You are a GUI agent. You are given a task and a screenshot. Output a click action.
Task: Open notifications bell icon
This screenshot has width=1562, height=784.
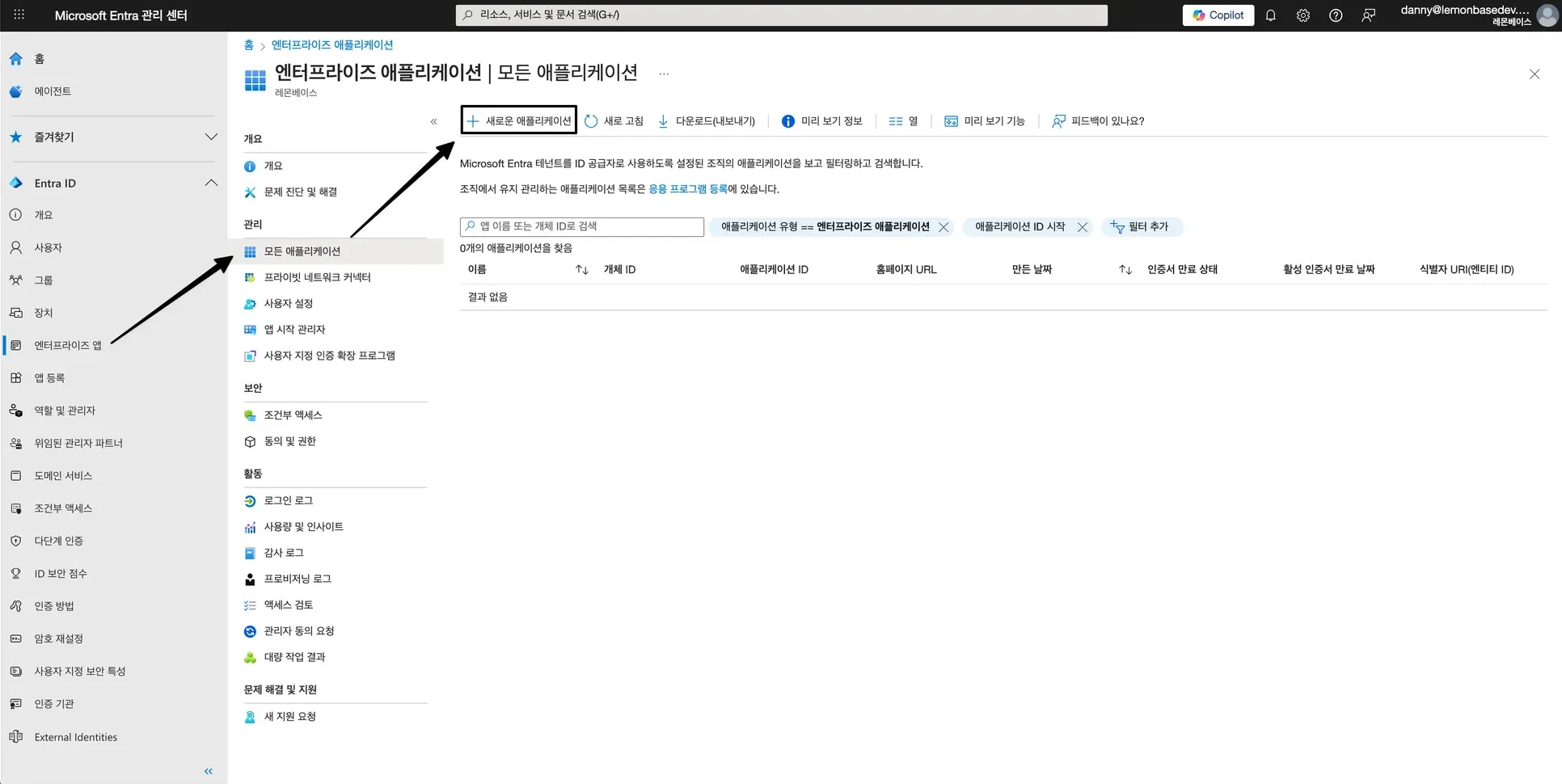point(1270,15)
